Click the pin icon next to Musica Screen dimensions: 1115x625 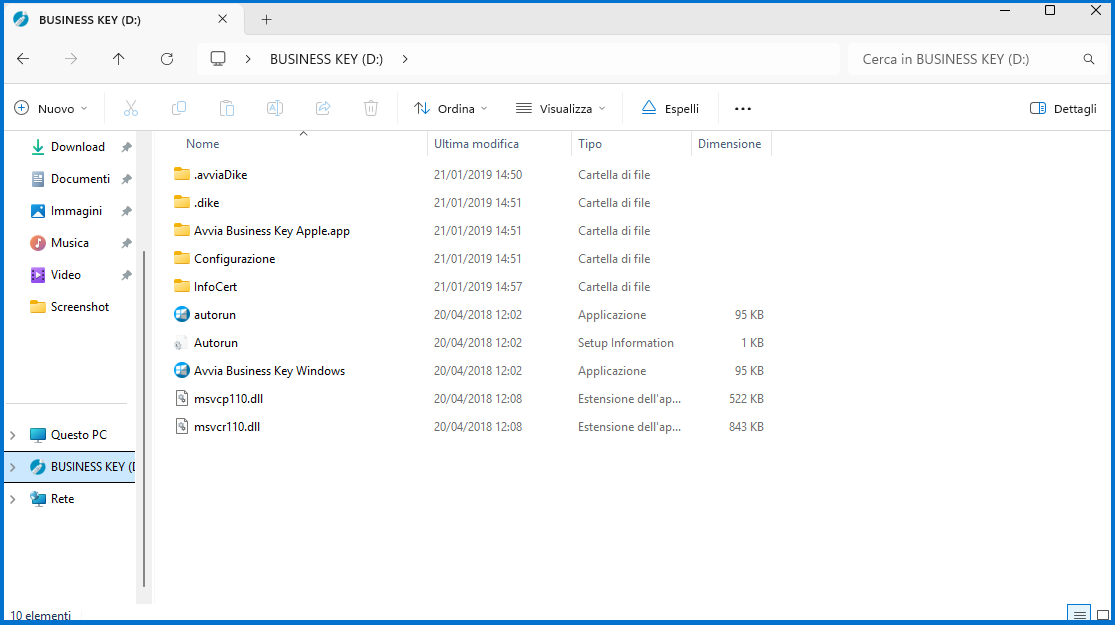coord(127,243)
